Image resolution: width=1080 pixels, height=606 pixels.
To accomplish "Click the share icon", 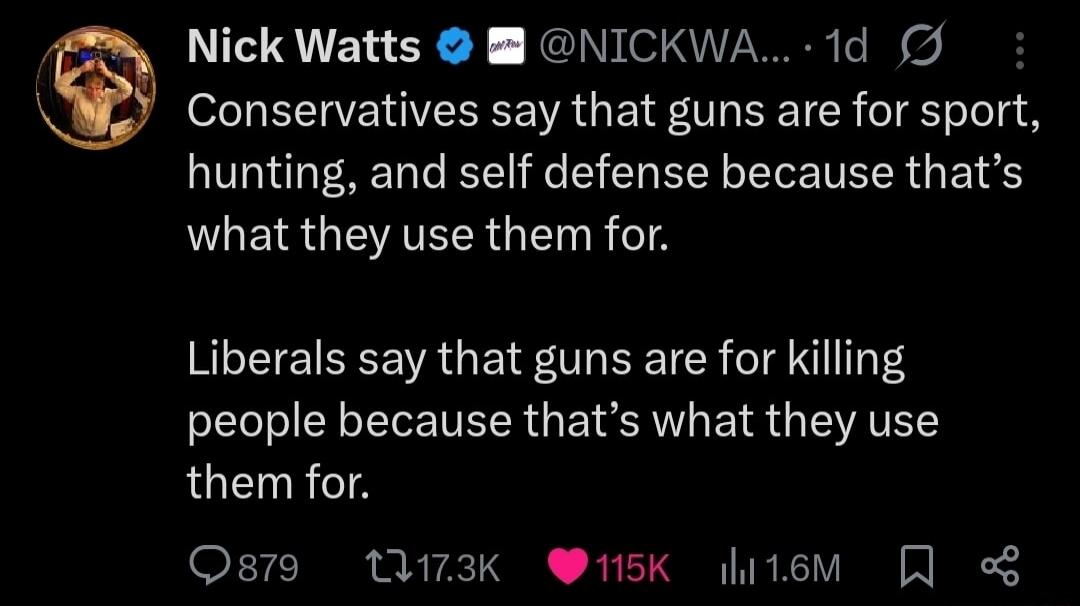I will tap(1000, 566).
